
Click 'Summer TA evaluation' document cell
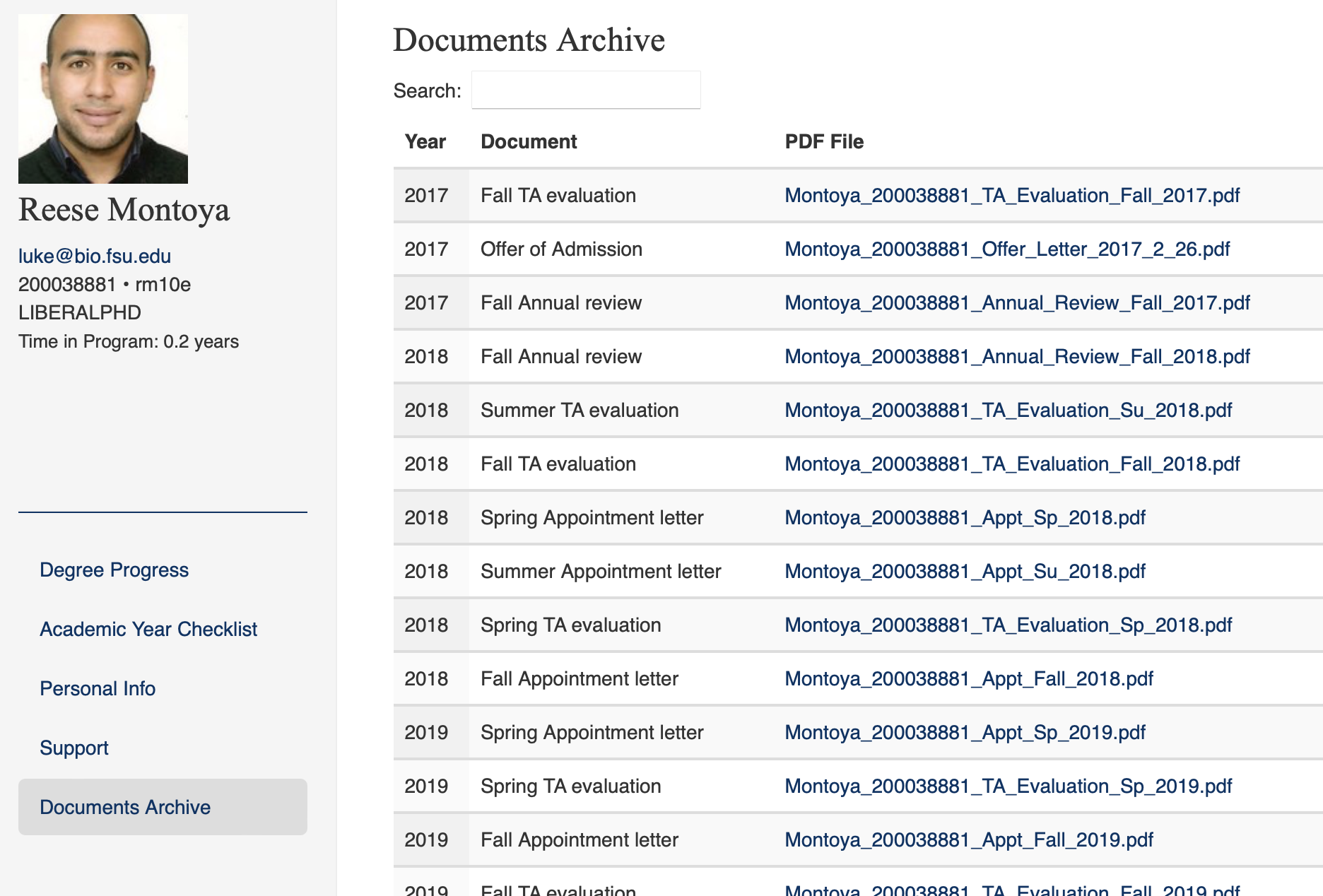point(580,410)
